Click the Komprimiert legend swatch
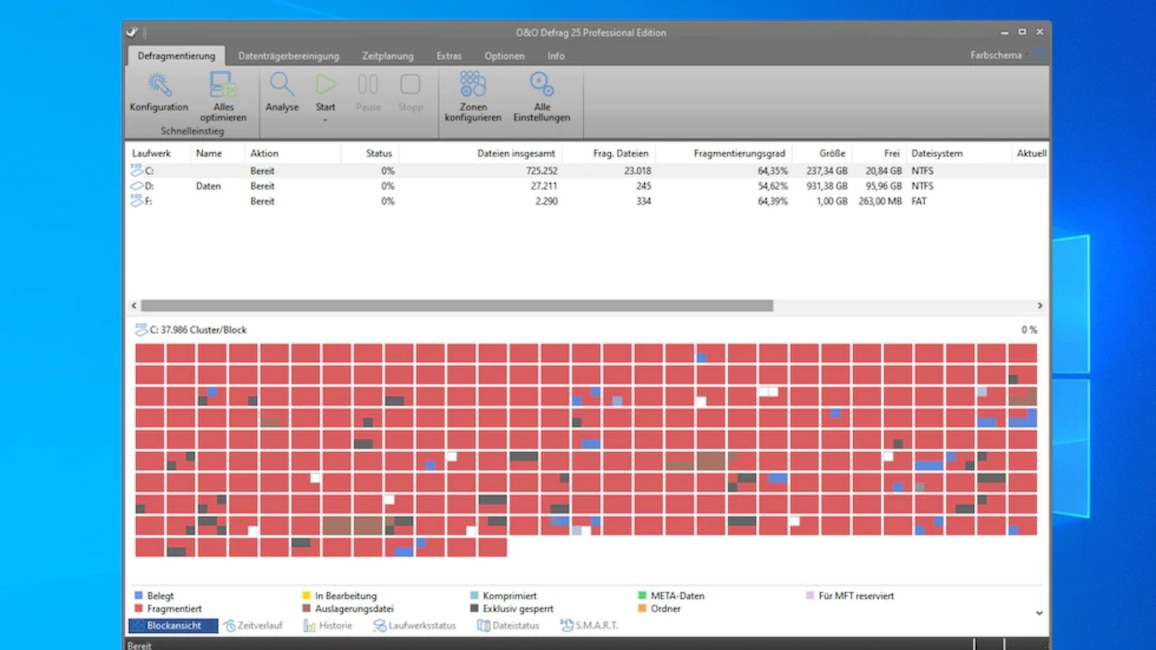Viewport: 1156px width, 650px height. click(x=474, y=595)
